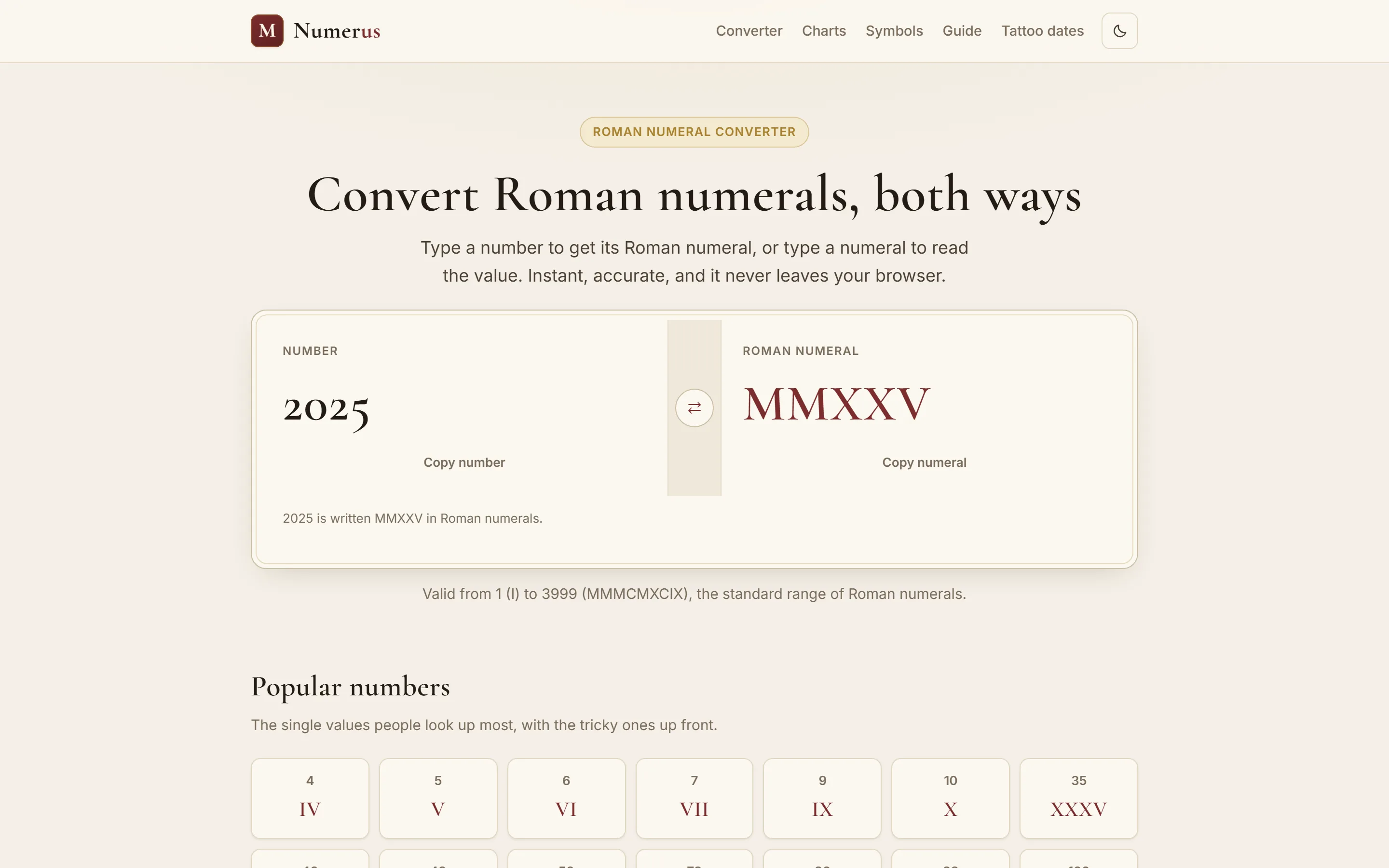Click the Popular numbers heading
Screen dimensions: 1389x868
[350, 687]
